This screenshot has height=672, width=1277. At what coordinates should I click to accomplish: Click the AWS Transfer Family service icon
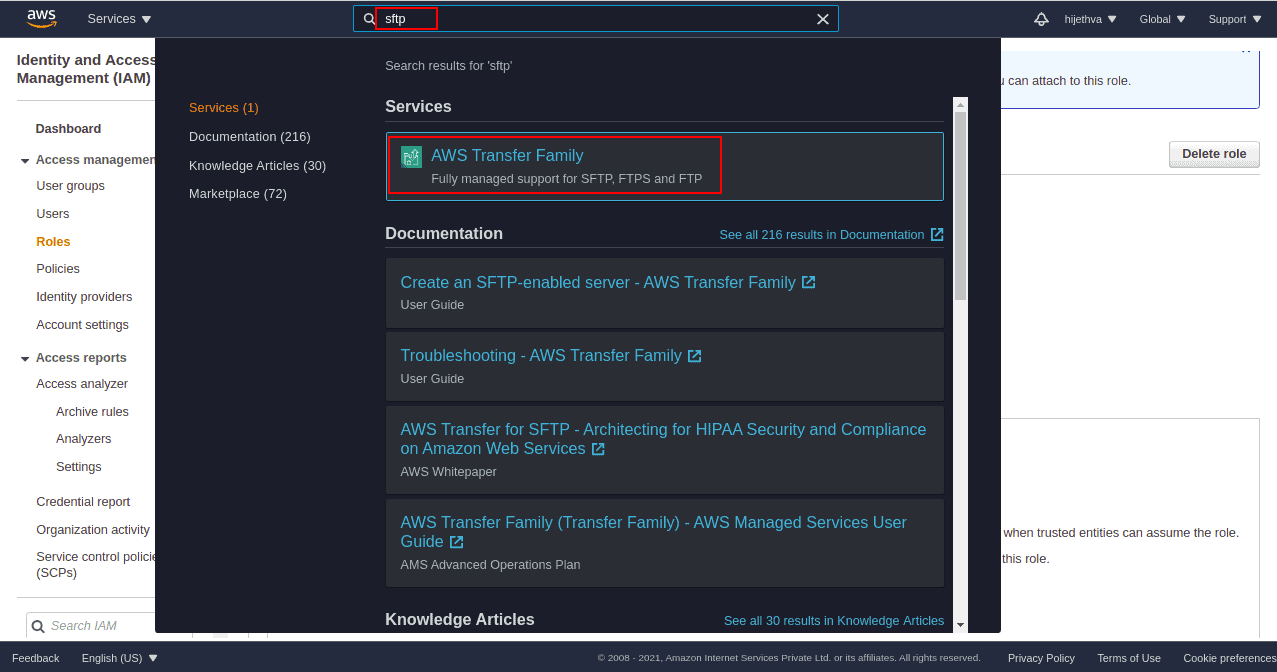pos(411,156)
